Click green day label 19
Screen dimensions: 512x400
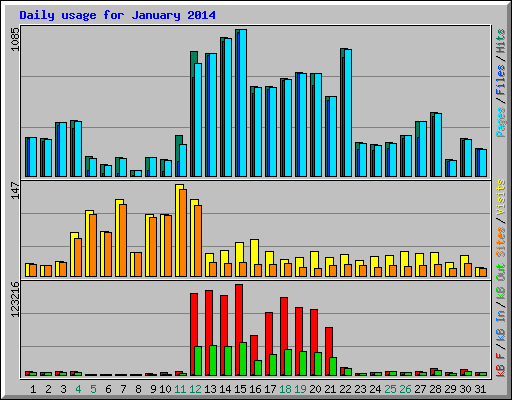[x=300, y=389]
